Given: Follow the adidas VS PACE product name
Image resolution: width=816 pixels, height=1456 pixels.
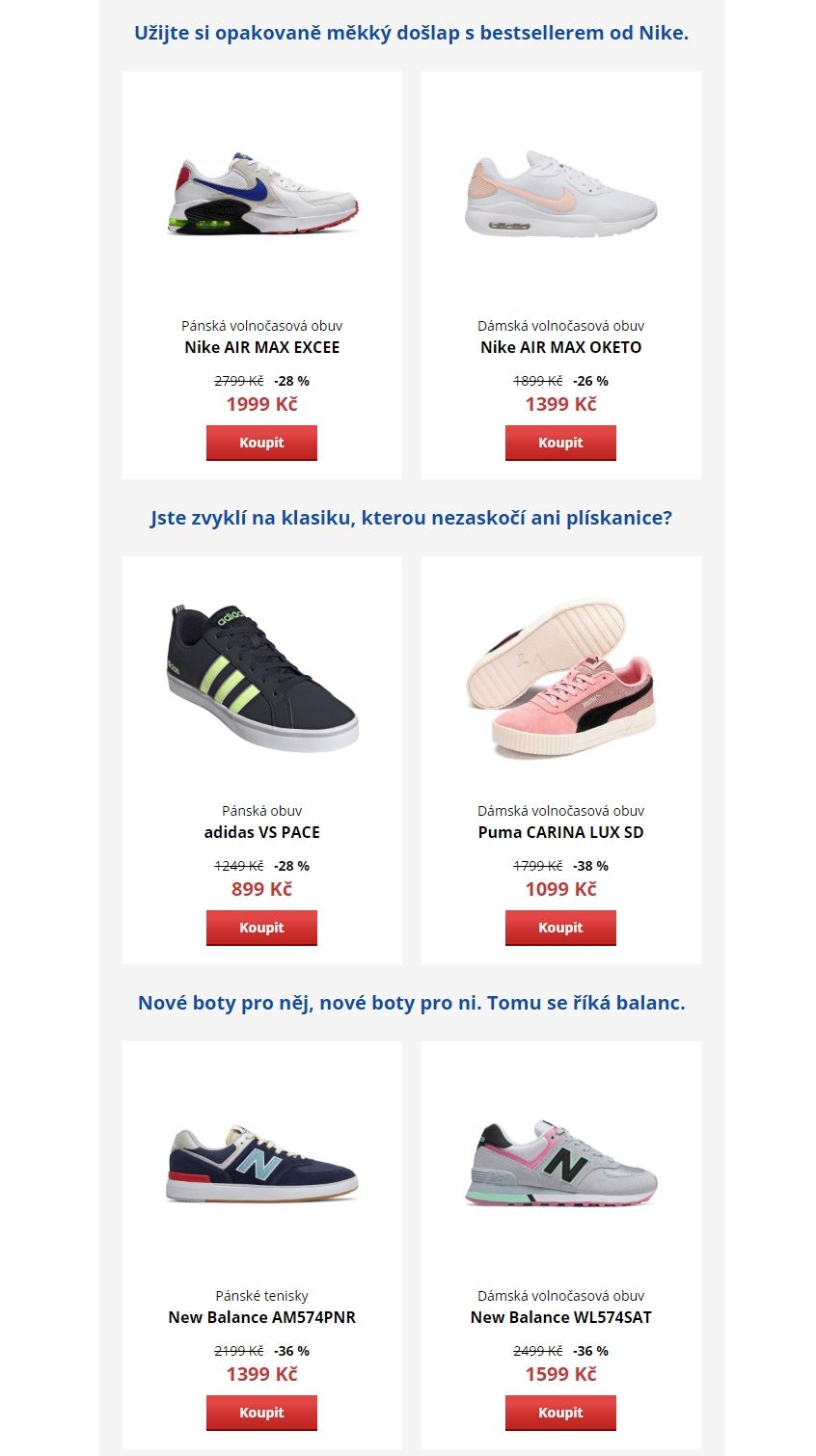Looking at the screenshot, I should click(x=262, y=832).
